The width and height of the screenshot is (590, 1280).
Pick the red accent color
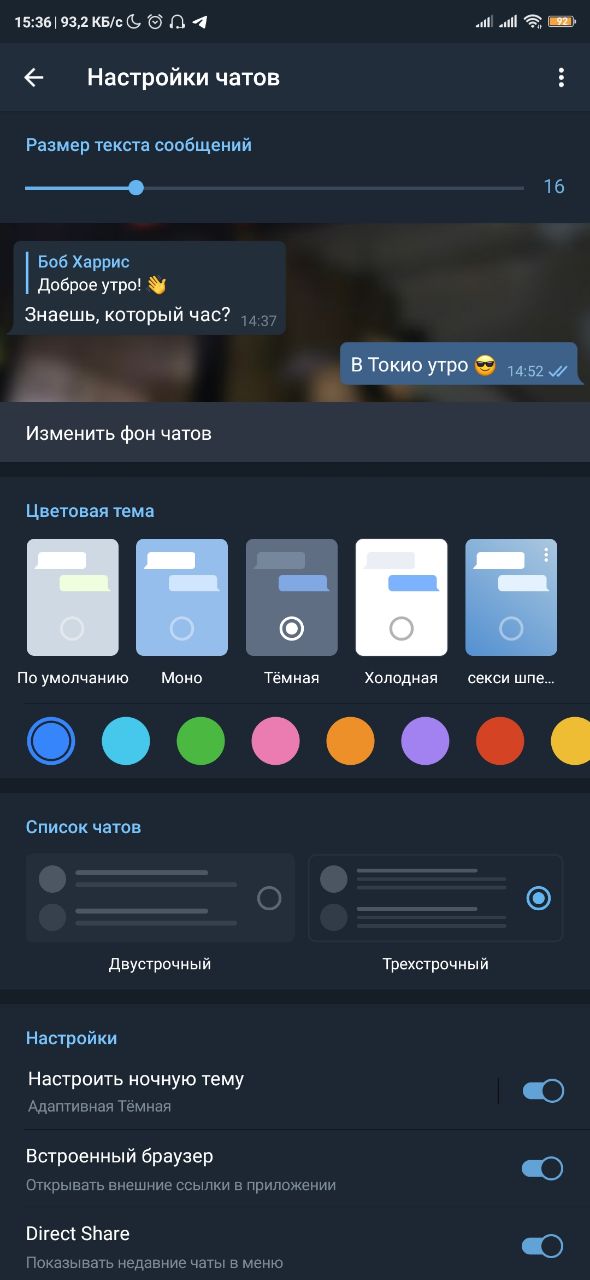point(501,741)
